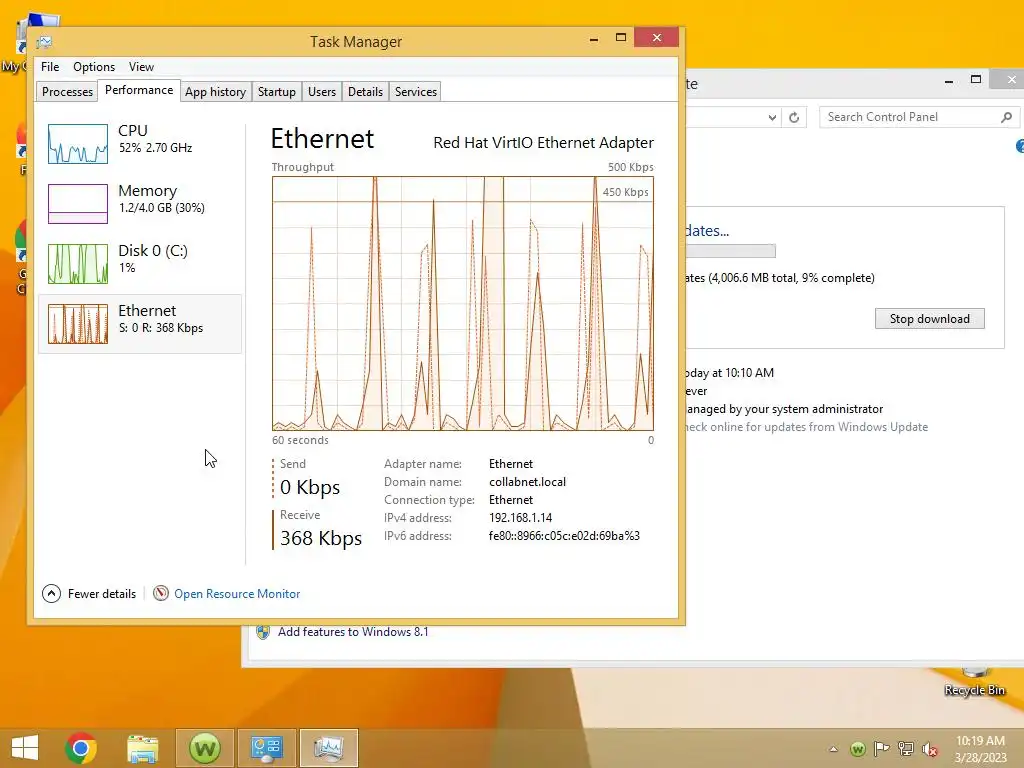Image resolution: width=1024 pixels, height=768 pixels.
Task: Select the Performance tab
Action: pyautogui.click(x=139, y=90)
